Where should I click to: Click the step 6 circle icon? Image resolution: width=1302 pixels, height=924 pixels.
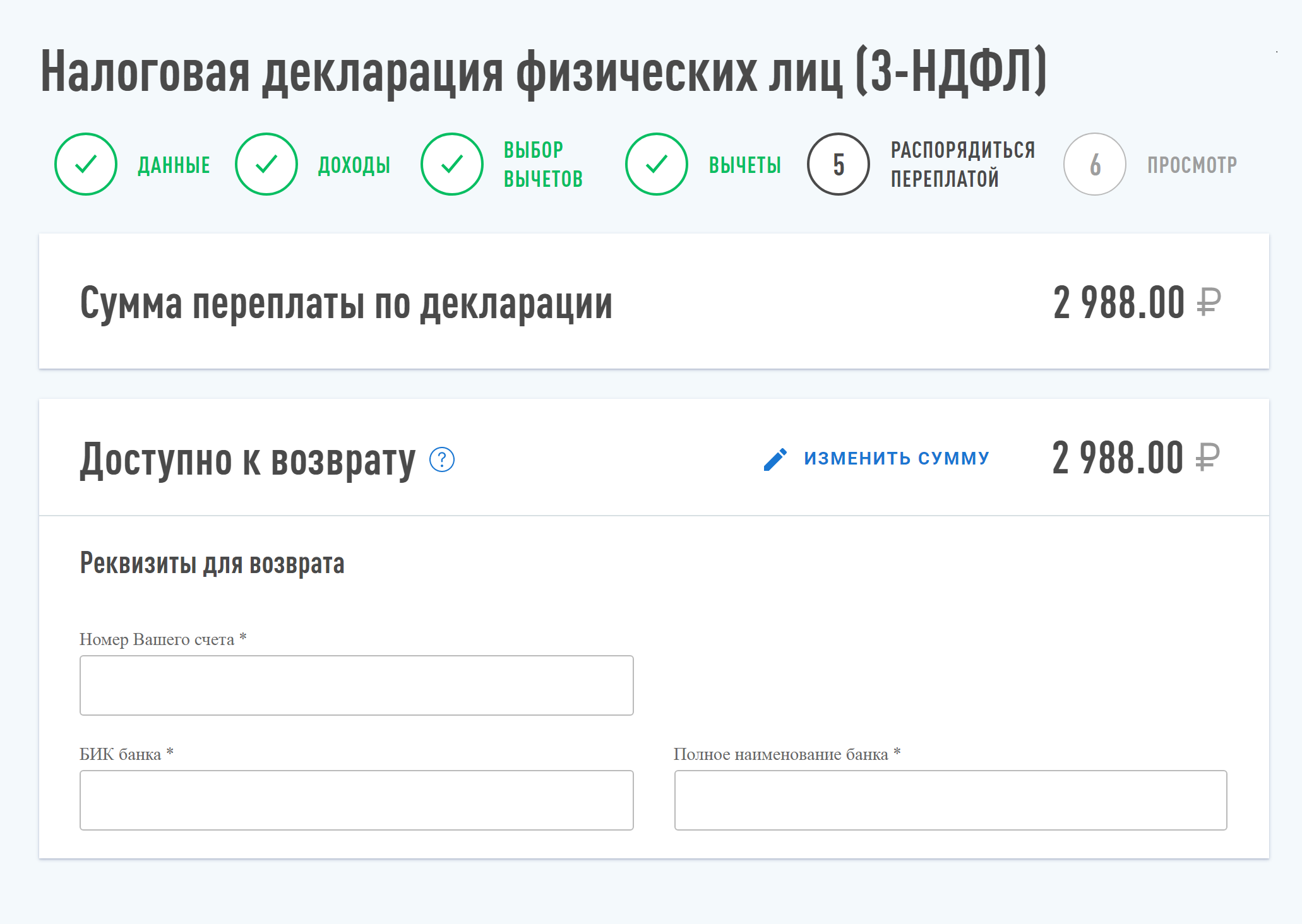coord(1095,164)
